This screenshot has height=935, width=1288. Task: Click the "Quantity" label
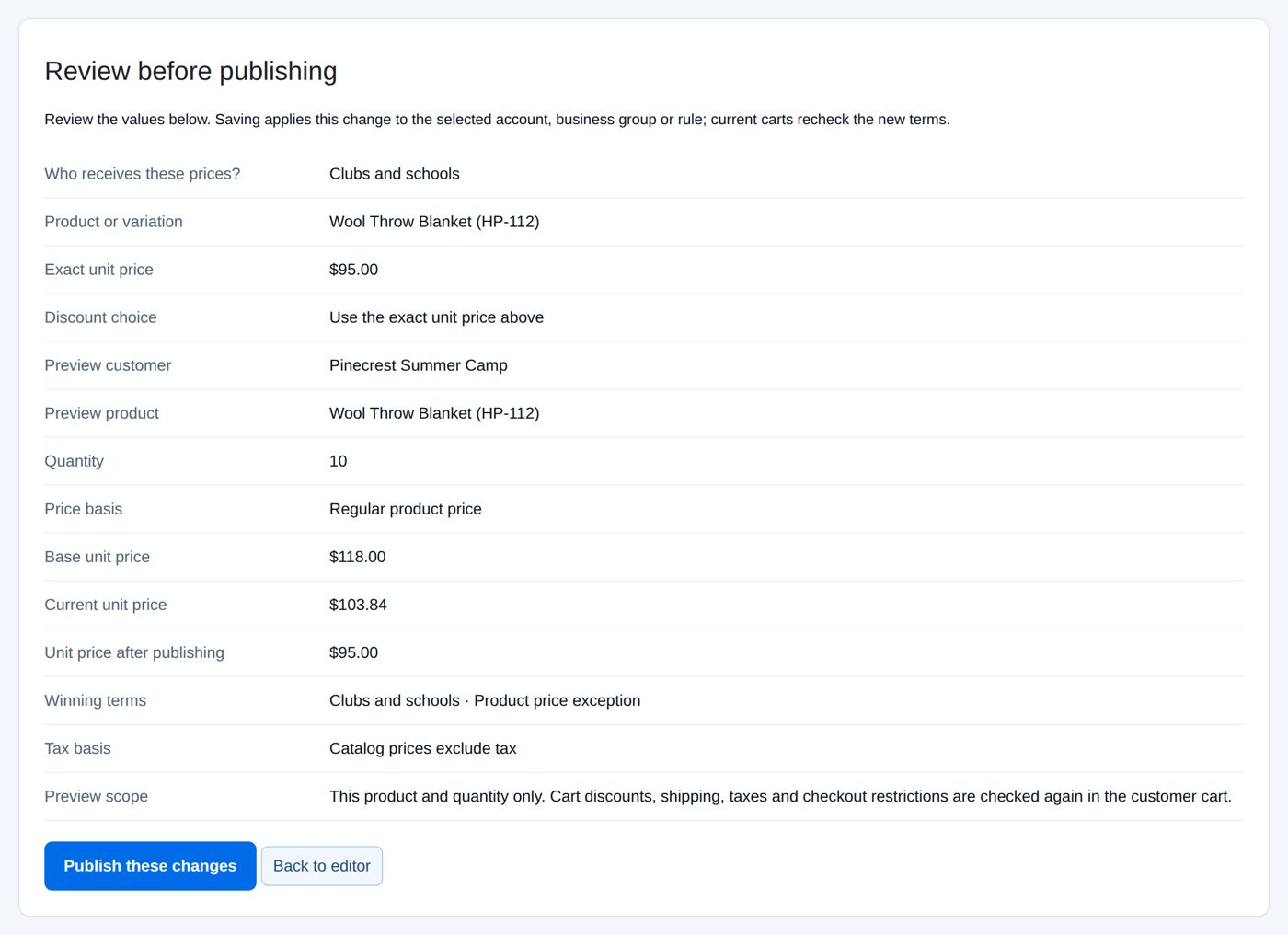(x=74, y=461)
